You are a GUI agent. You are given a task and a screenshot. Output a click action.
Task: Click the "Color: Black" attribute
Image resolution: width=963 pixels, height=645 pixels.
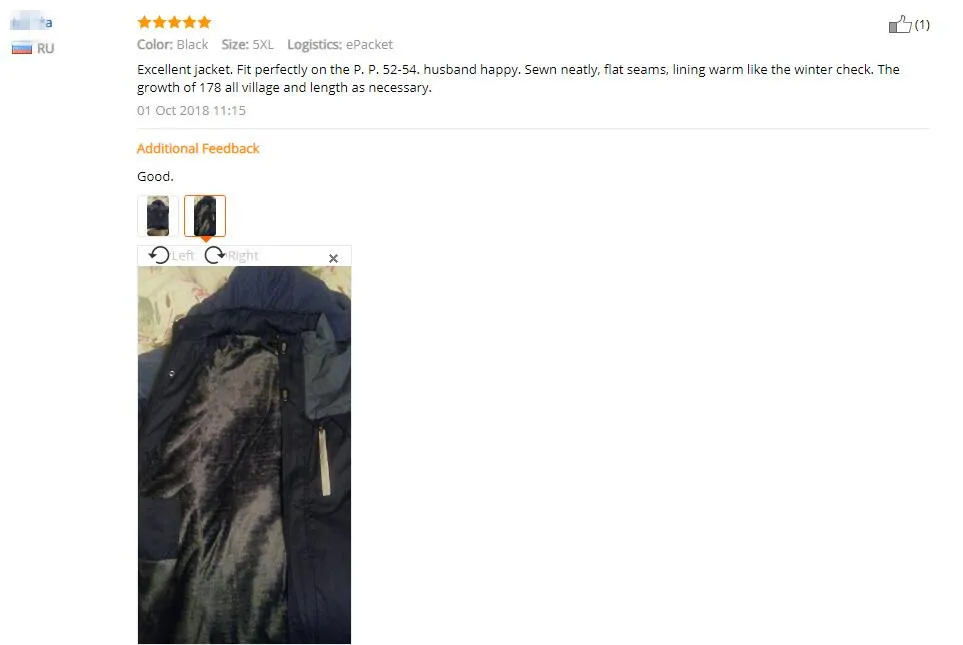pyautogui.click(x=173, y=44)
